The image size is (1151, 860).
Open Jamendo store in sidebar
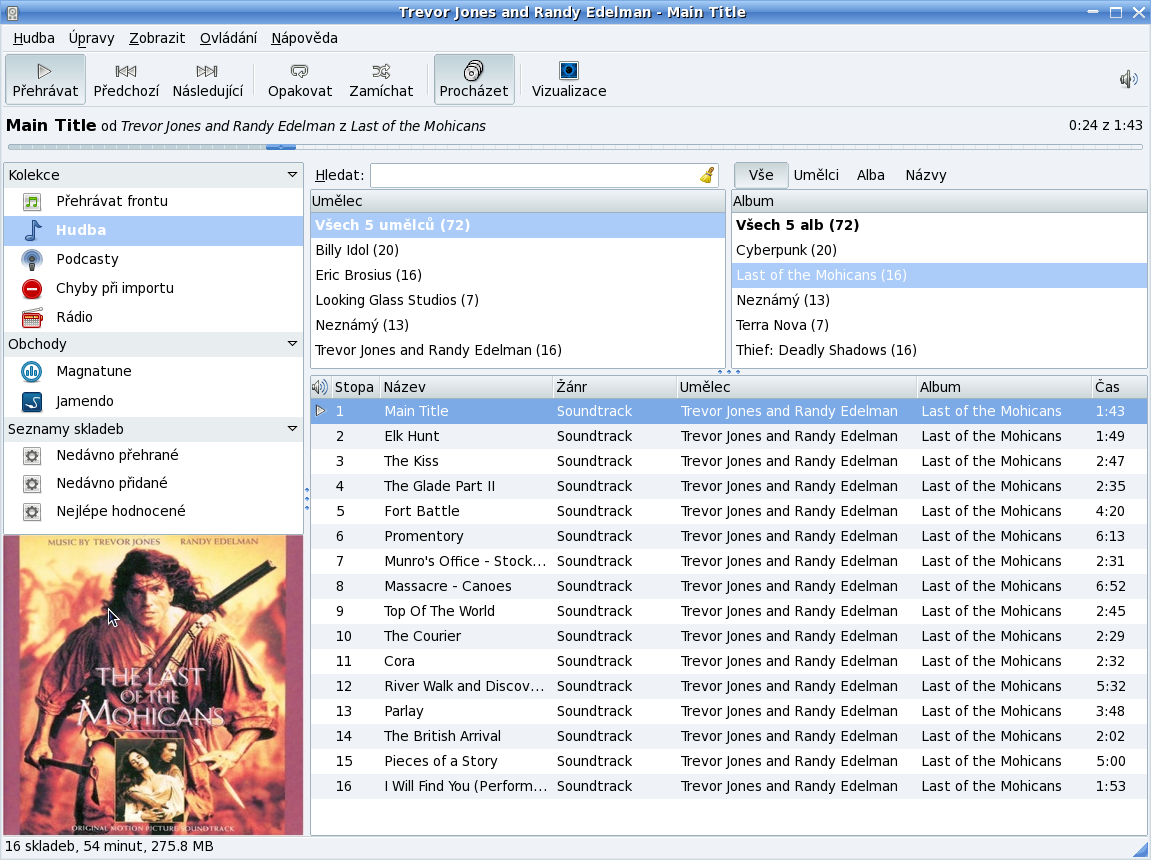click(84, 401)
